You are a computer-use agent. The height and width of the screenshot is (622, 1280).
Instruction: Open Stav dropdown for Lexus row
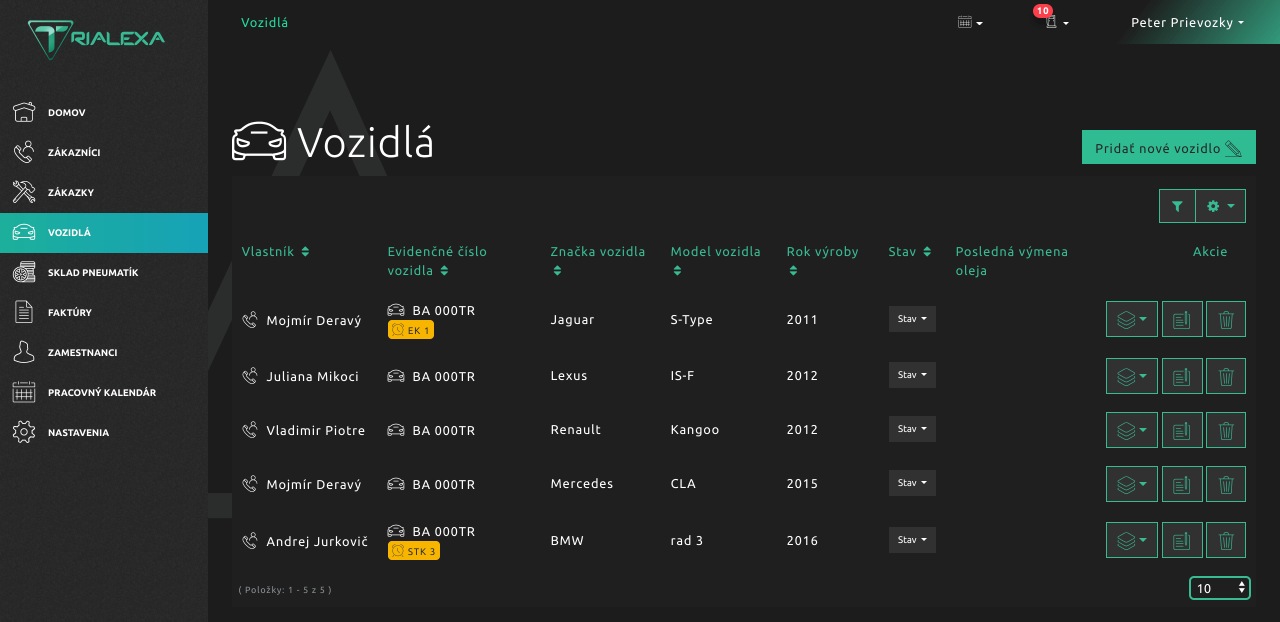click(912, 375)
